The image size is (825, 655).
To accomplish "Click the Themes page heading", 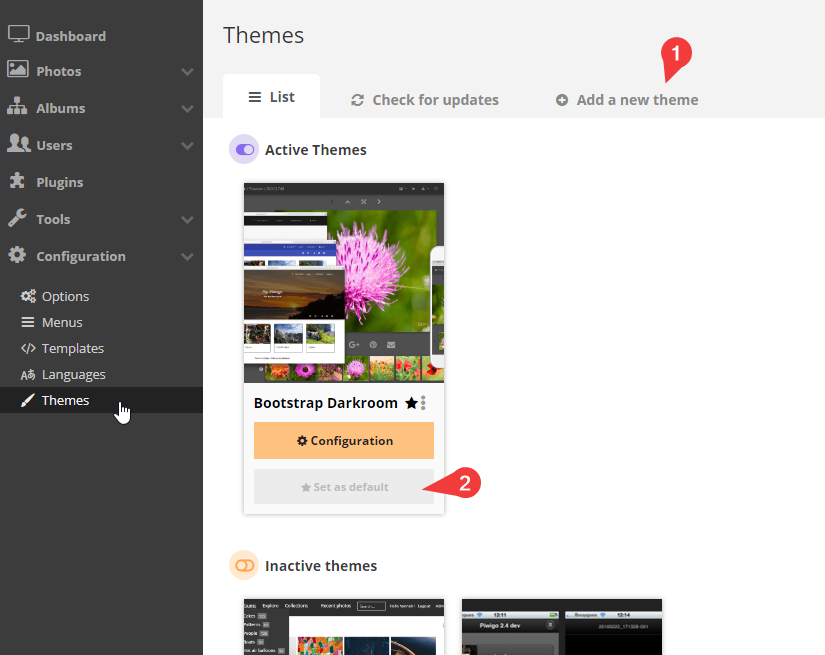I will coord(264,35).
